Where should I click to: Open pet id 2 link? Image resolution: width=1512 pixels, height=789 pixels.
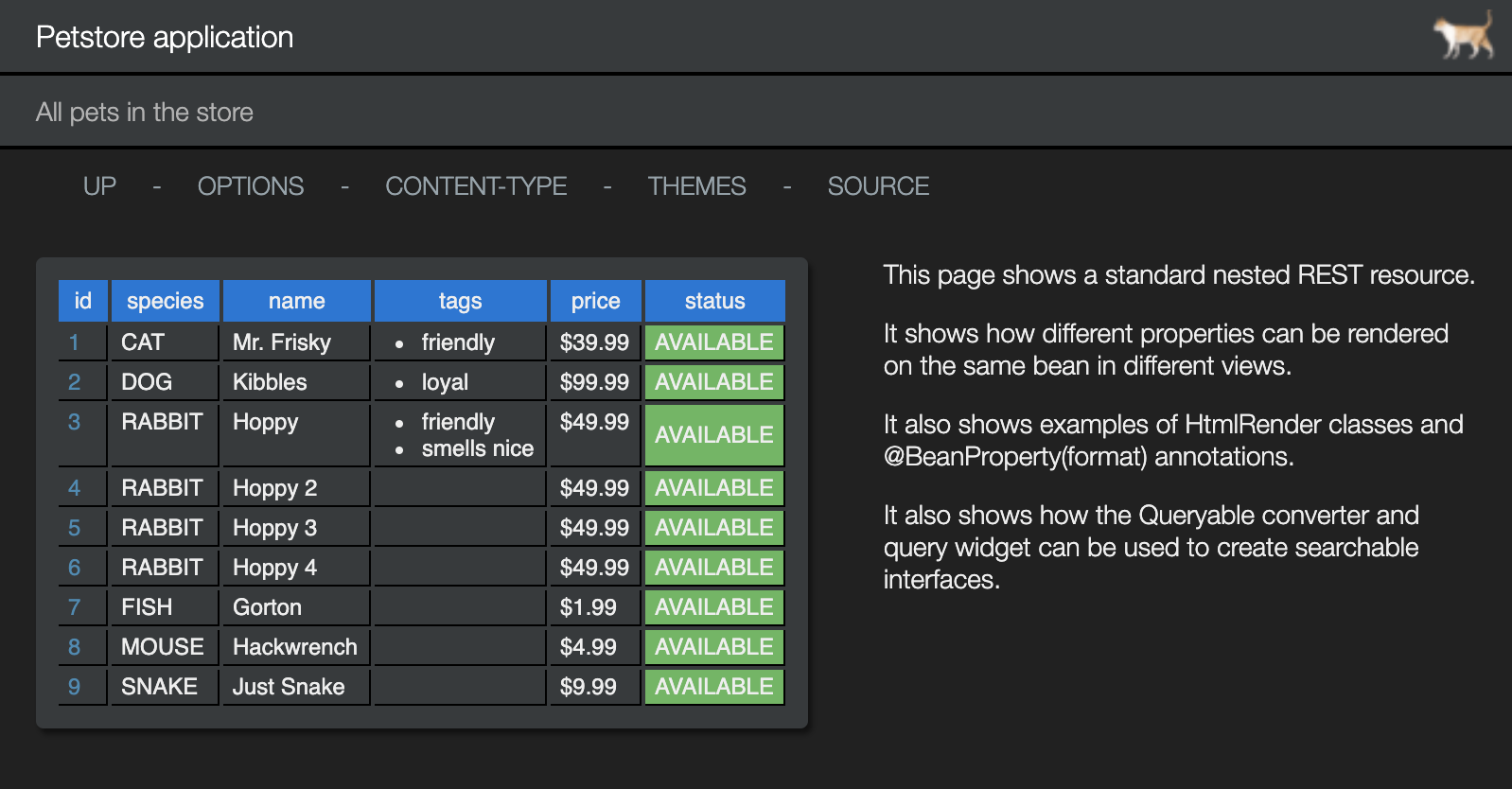pyautogui.click(x=74, y=382)
